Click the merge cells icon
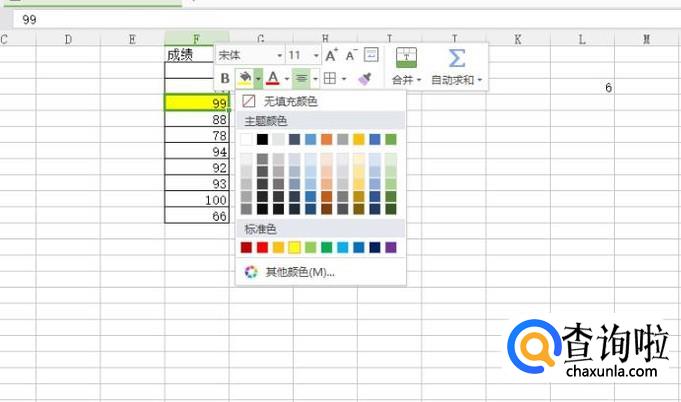The width and height of the screenshot is (681, 402). pyautogui.click(x=407, y=58)
